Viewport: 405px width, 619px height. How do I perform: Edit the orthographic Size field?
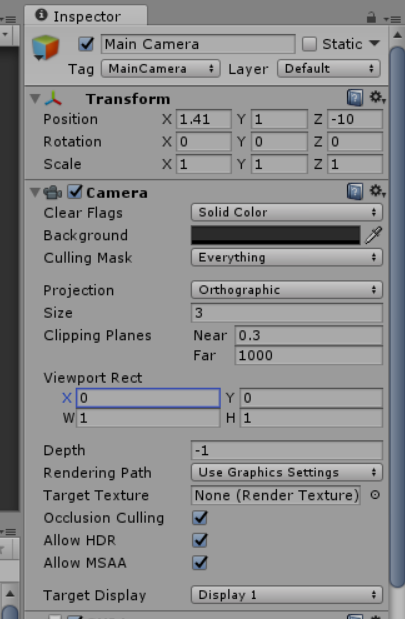[x=287, y=313]
